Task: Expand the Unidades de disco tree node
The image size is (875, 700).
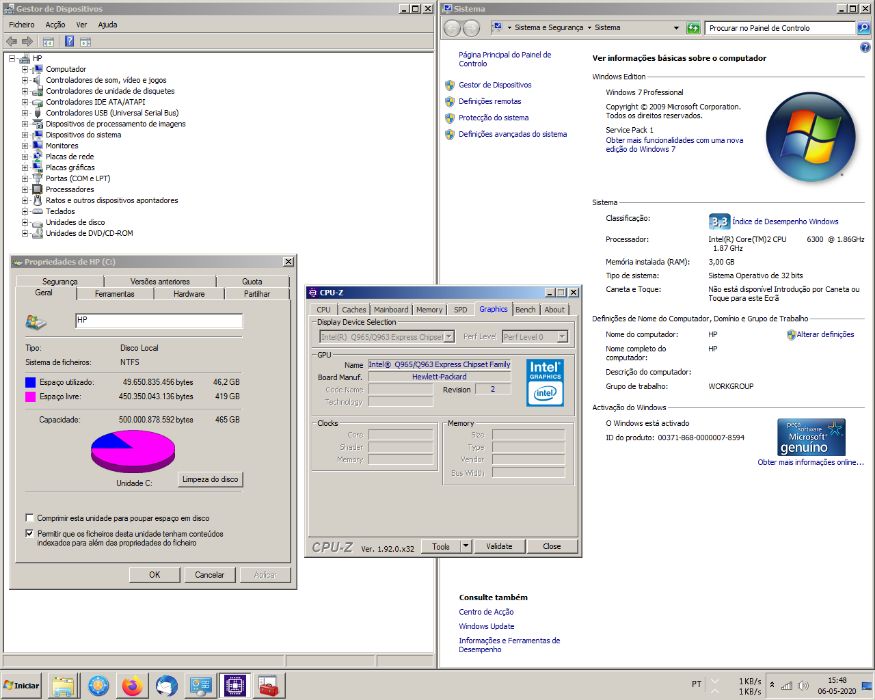Action: point(25,222)
